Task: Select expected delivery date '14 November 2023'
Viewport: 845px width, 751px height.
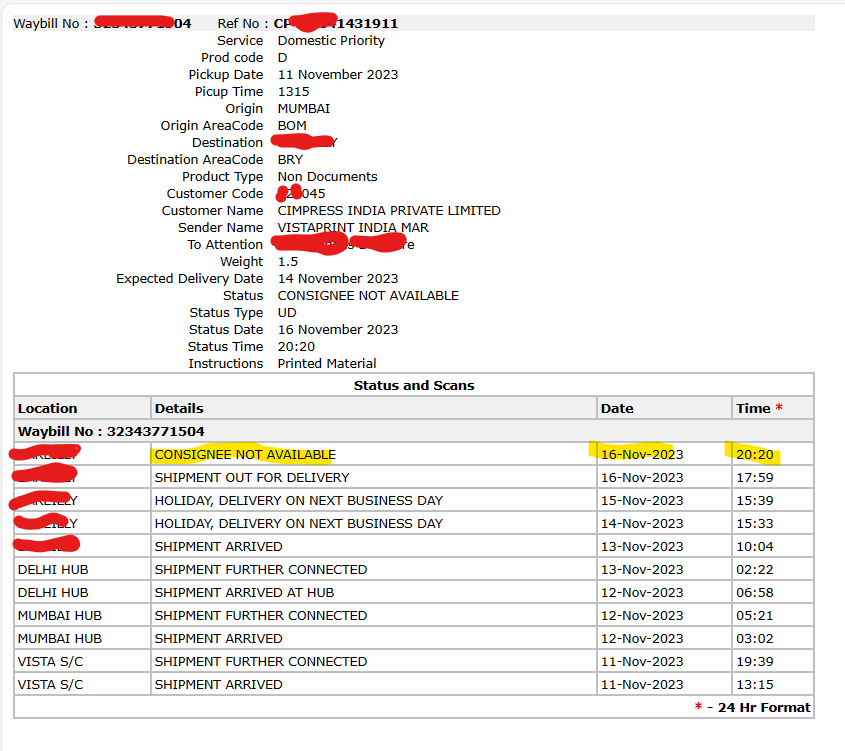Action: [x=338, y=279]
